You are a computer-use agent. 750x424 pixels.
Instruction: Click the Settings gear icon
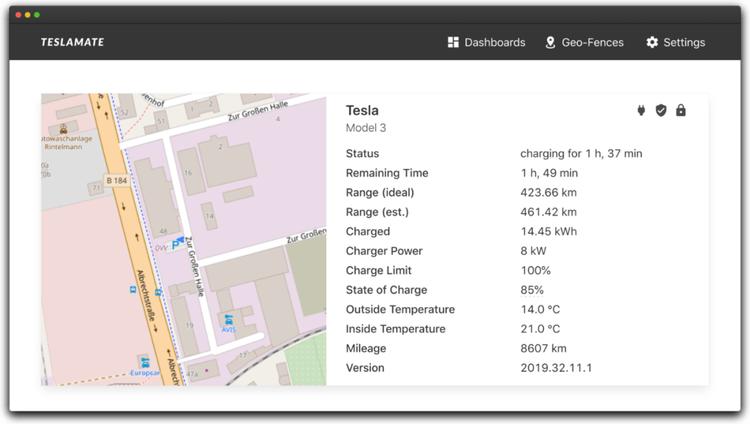click(652, 42)
